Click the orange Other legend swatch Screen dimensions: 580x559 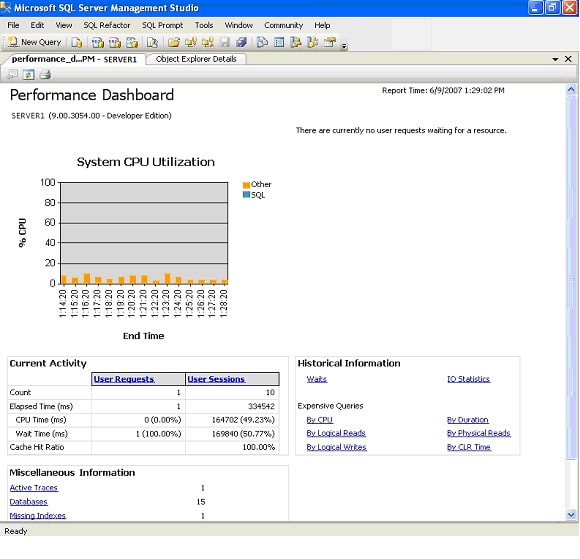coord(246,185)
